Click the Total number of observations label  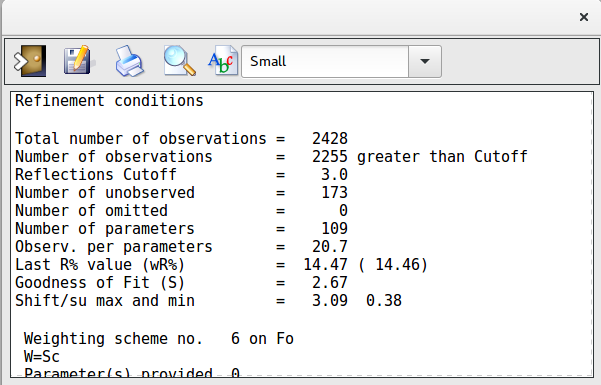[141, 138]
